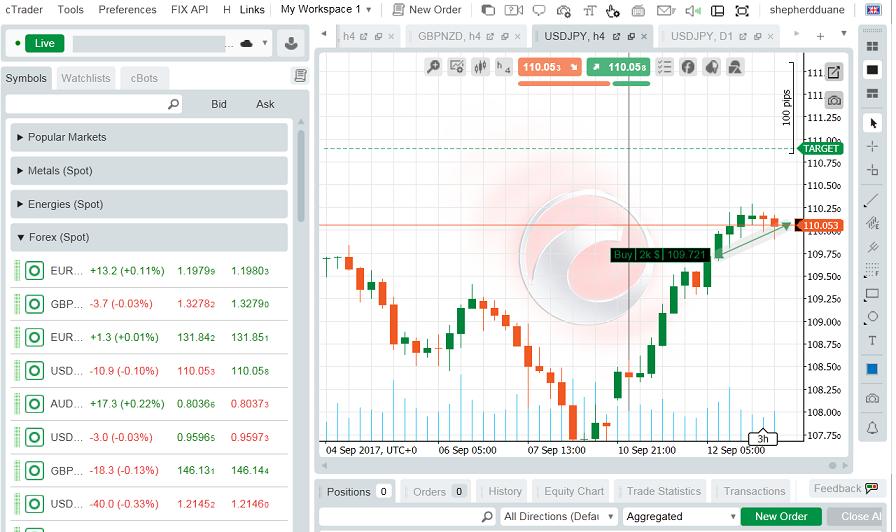The image size is (896, 532).
Task: Click the green New Order button in the Positions panel
Action: click(x=781, y=517)
